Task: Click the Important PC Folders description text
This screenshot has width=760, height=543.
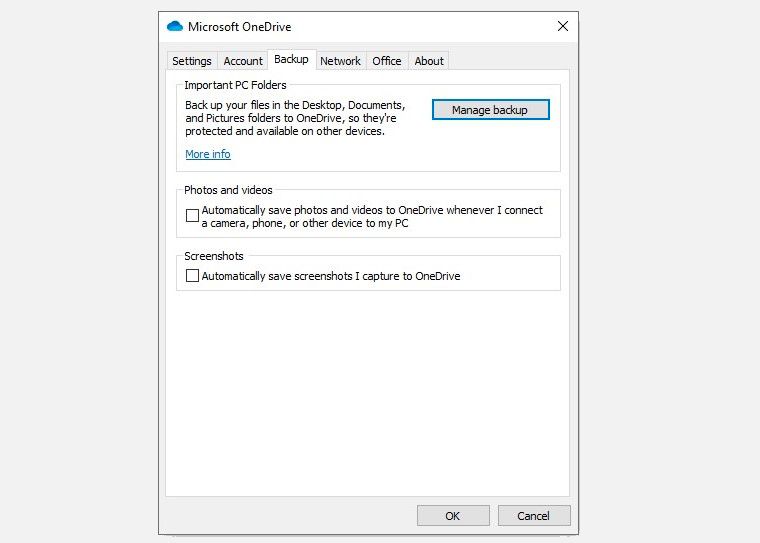Action: tap(295, 118)
